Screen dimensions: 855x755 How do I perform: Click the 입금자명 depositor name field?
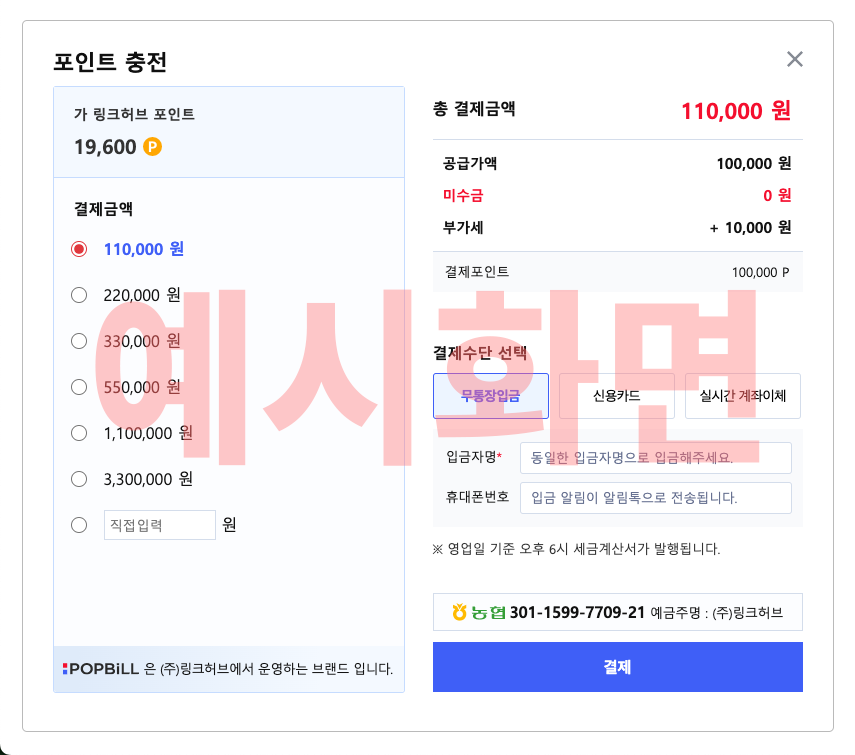656,458
